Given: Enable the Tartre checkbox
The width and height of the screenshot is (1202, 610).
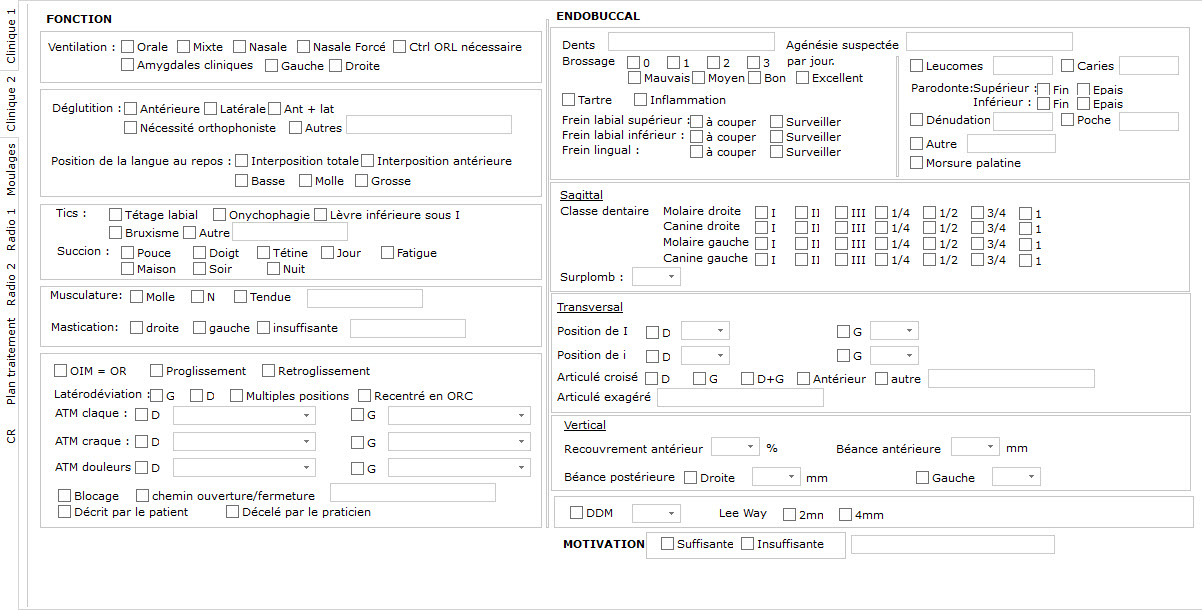Looking at the screenshot, I should [x=567, y=99].
